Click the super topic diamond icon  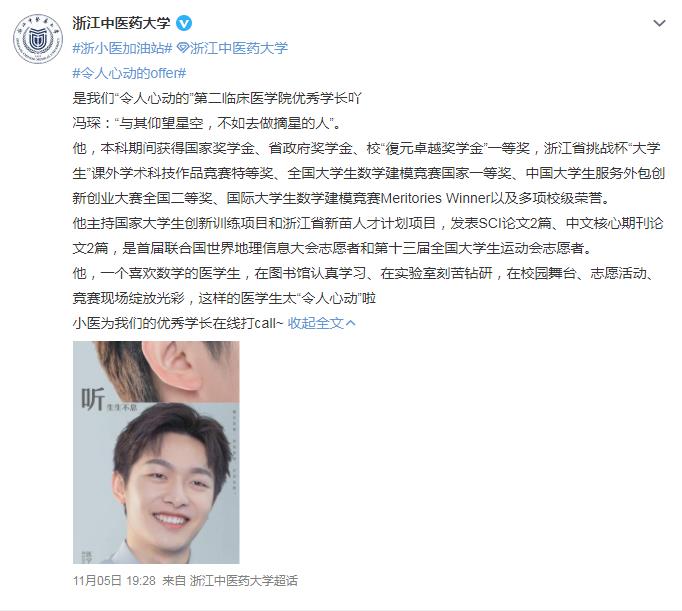183,48
